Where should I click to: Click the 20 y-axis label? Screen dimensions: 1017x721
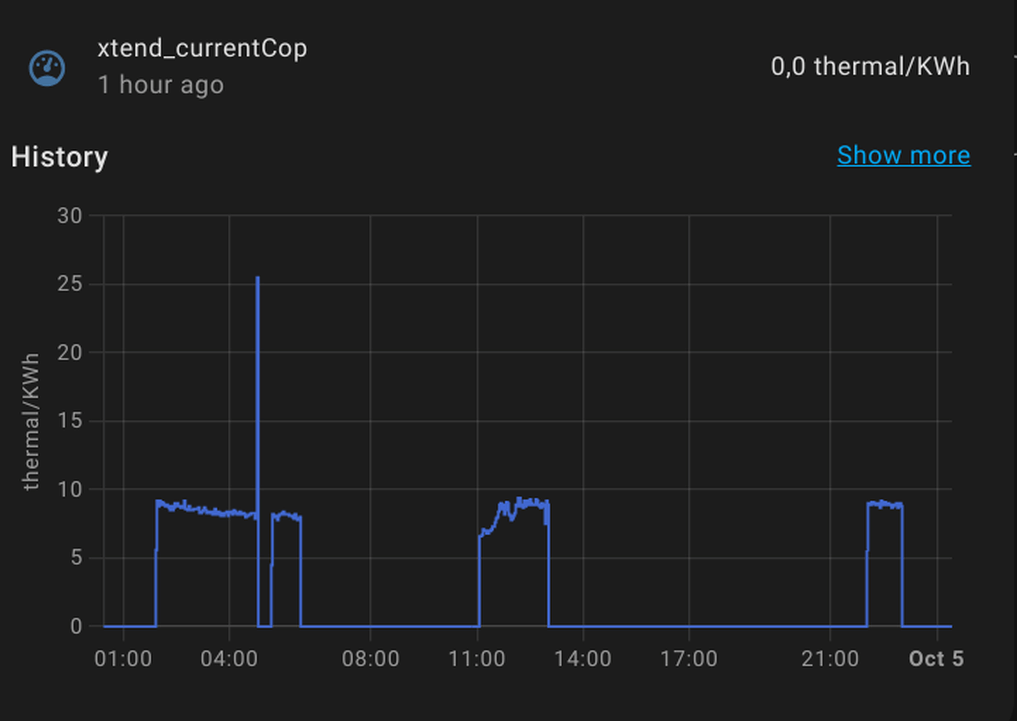tap(70, 353)
